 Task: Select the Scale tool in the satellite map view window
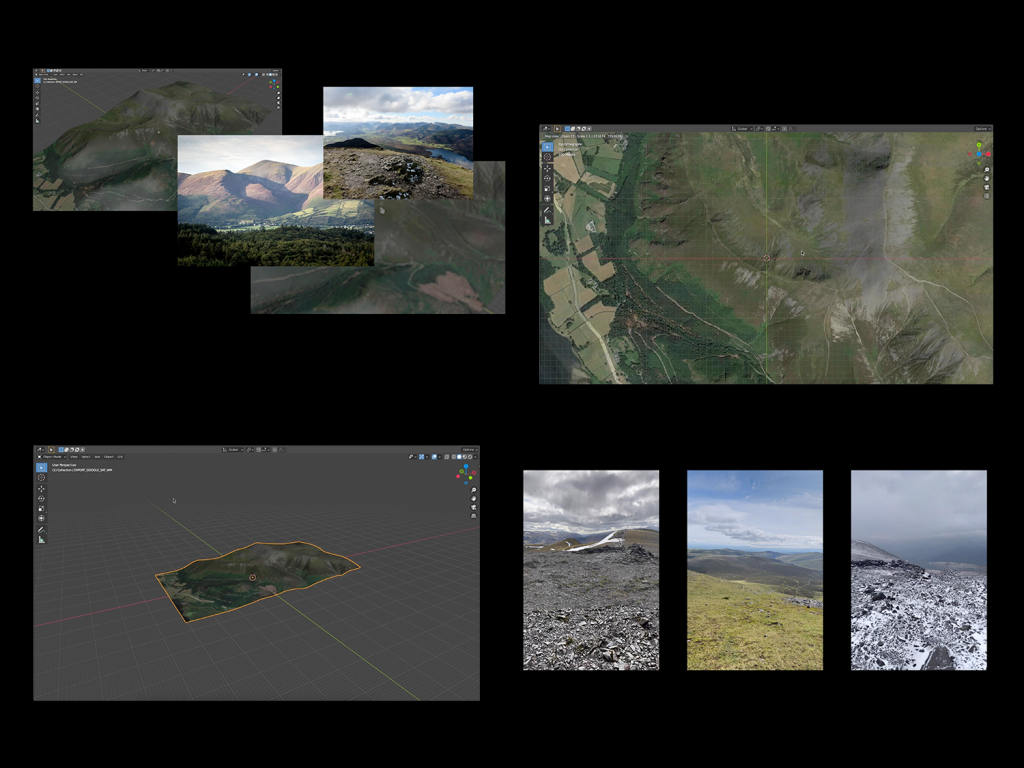pos(547,189)
